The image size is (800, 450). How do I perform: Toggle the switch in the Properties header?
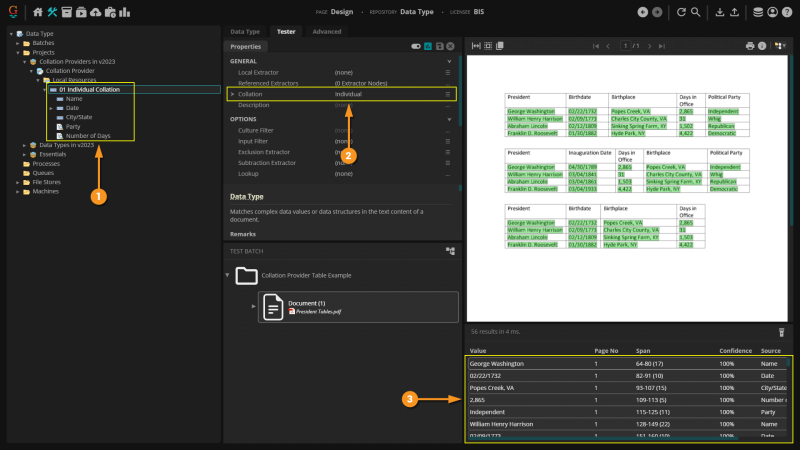pyautogui.click(x=416, y=47)
